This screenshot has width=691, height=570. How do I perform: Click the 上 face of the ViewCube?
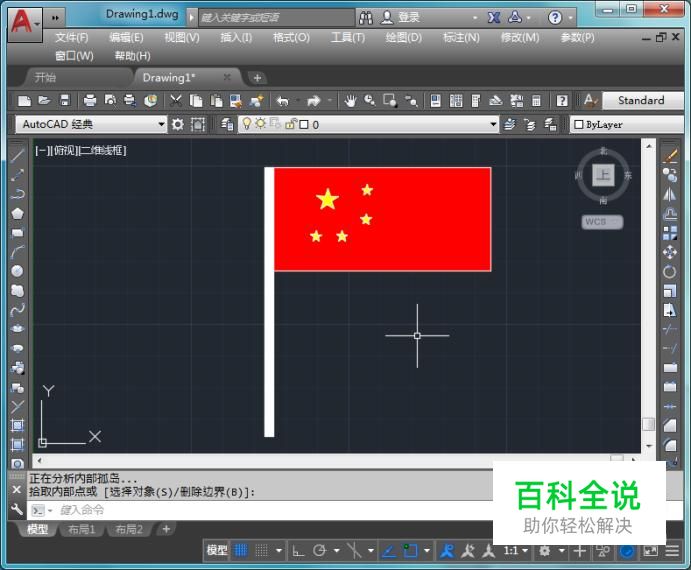pos(603,175)
